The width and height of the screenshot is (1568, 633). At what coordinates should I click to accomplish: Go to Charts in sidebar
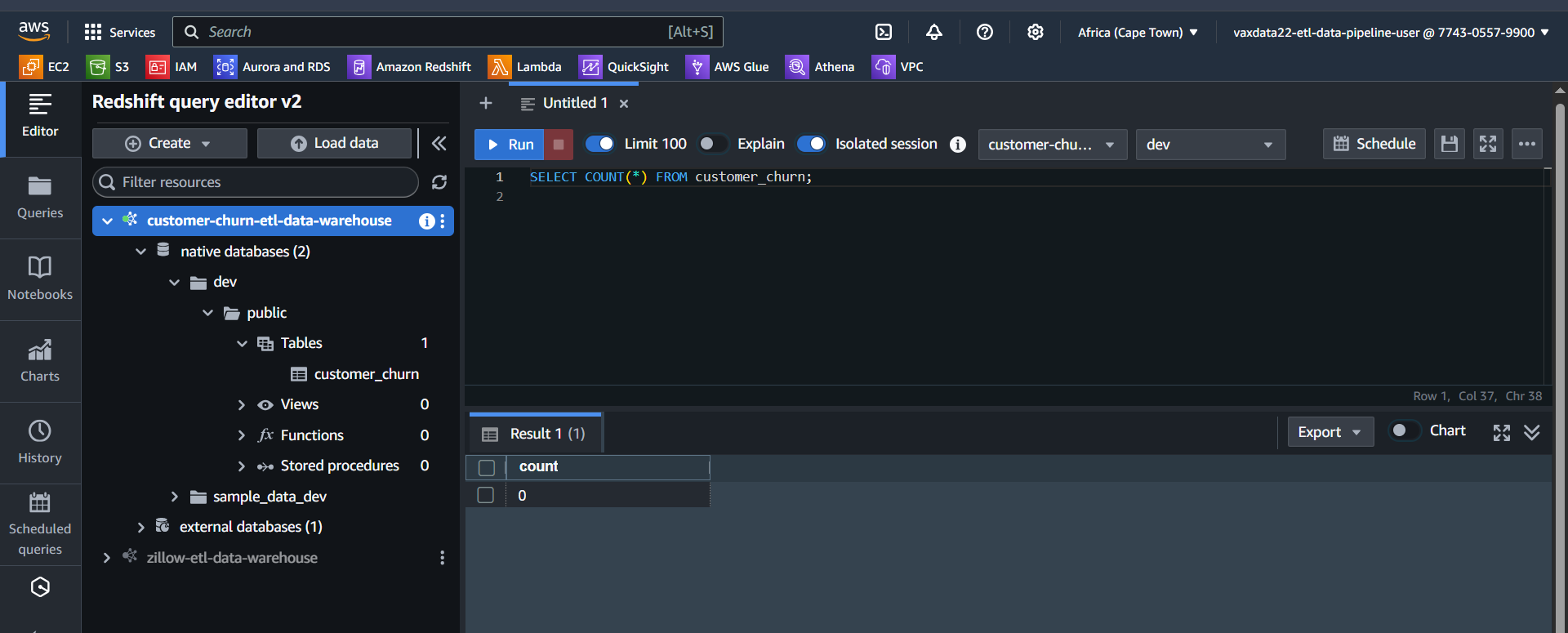coord(40,361)
